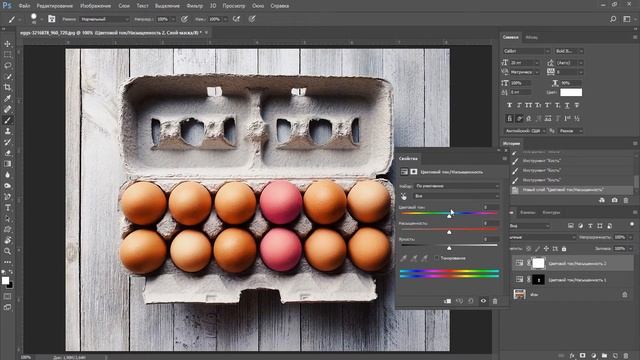Switch to the Каналы tab
This screenshot has height=360, width=640.
click(527, 212)
